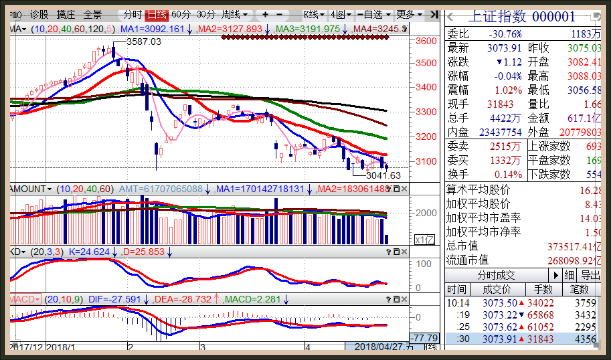611x360 pixels.
Task: Open help for MACD indicator panel
Action: 389,300
